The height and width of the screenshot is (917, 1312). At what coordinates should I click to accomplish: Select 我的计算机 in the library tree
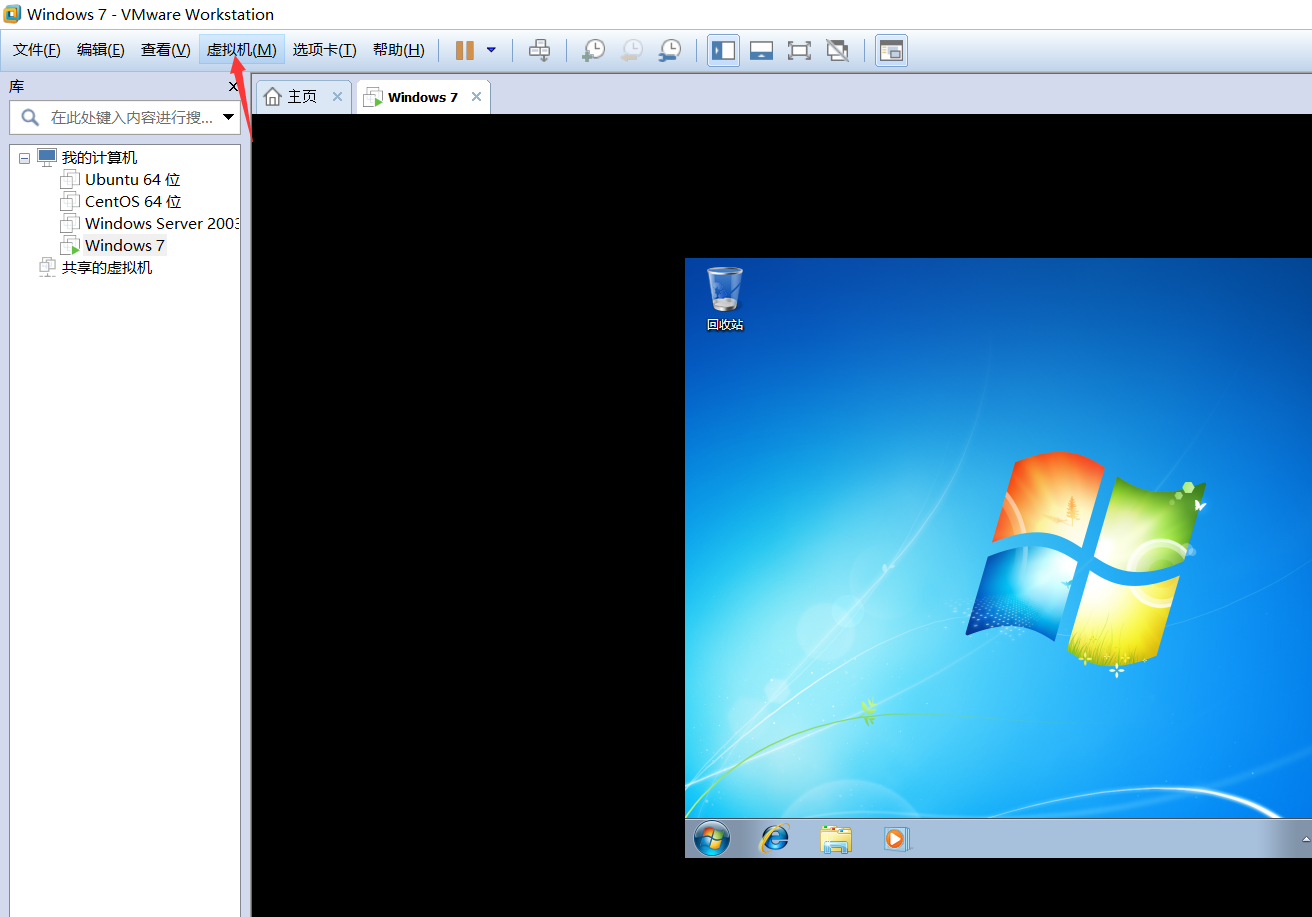(99, 158)
